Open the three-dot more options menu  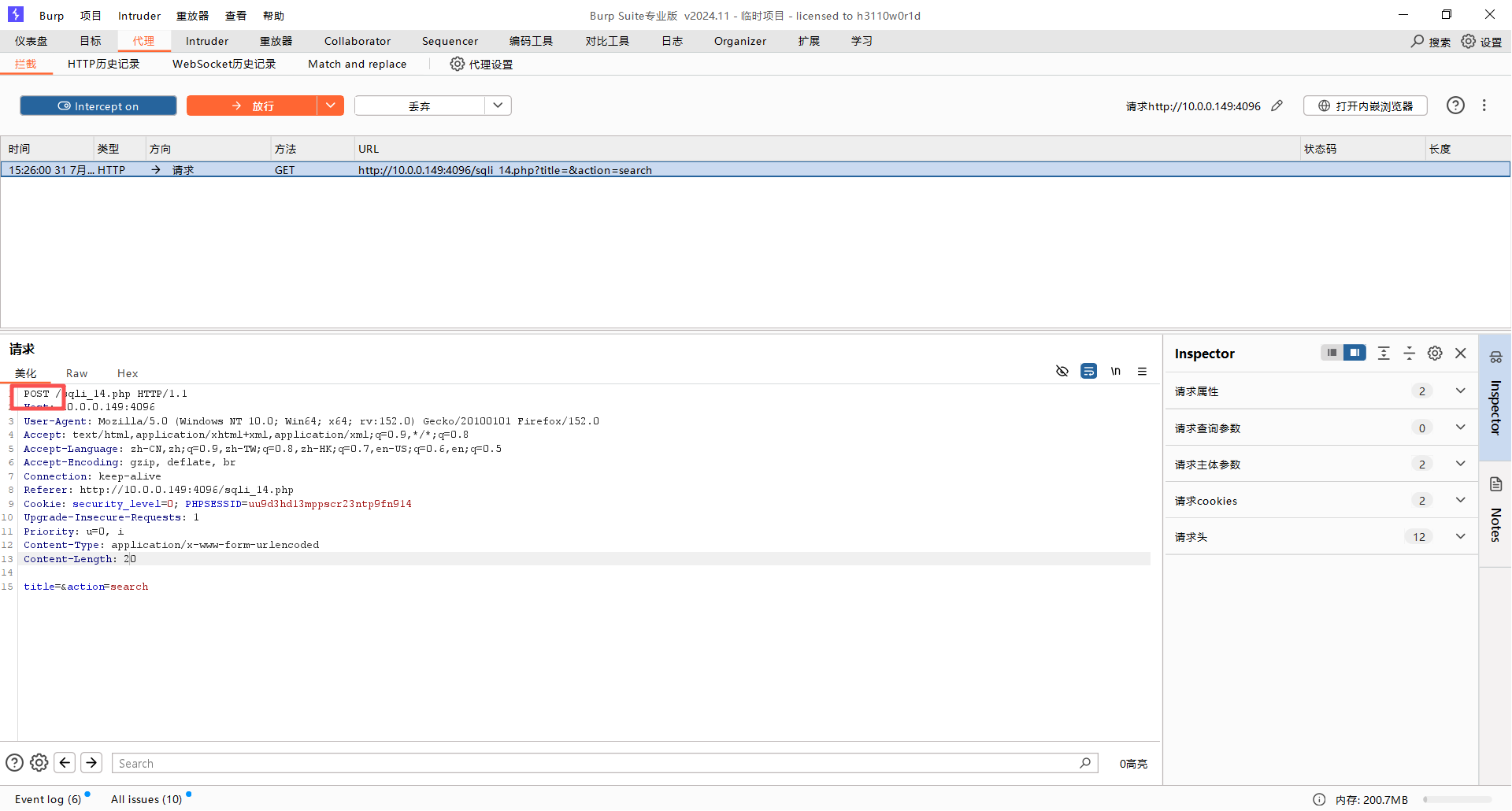tap(1484, 106)
